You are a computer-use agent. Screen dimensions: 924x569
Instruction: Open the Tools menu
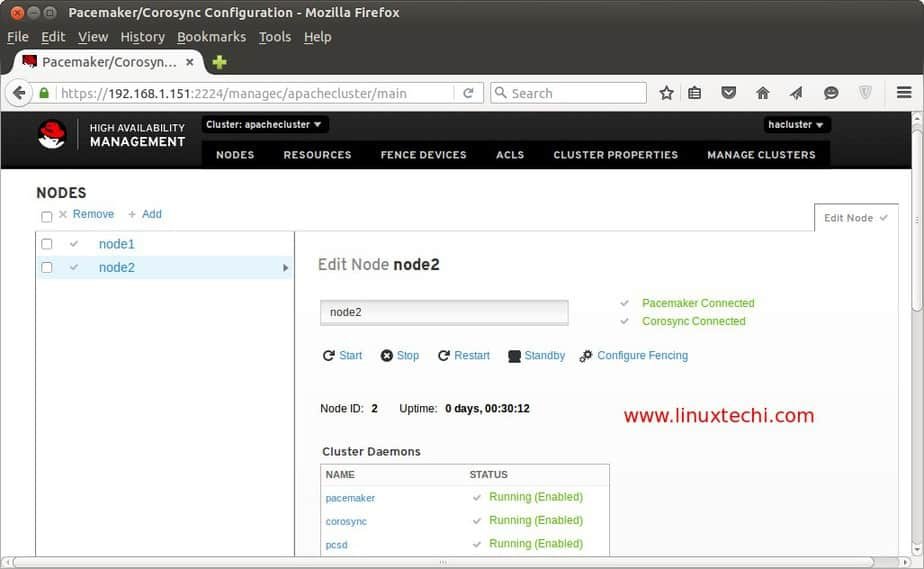click(x=275, y=37)
